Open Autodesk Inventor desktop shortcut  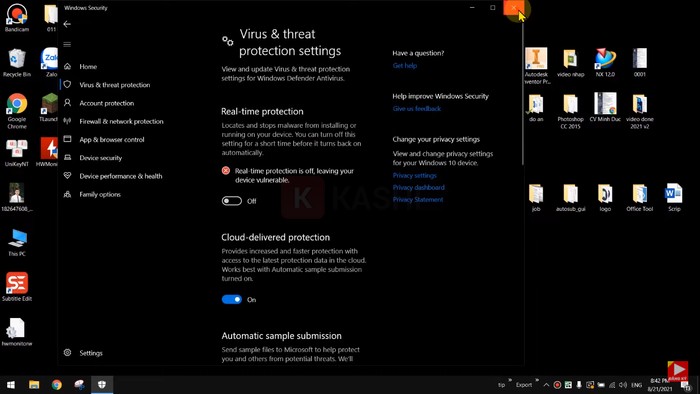(536, 66)
